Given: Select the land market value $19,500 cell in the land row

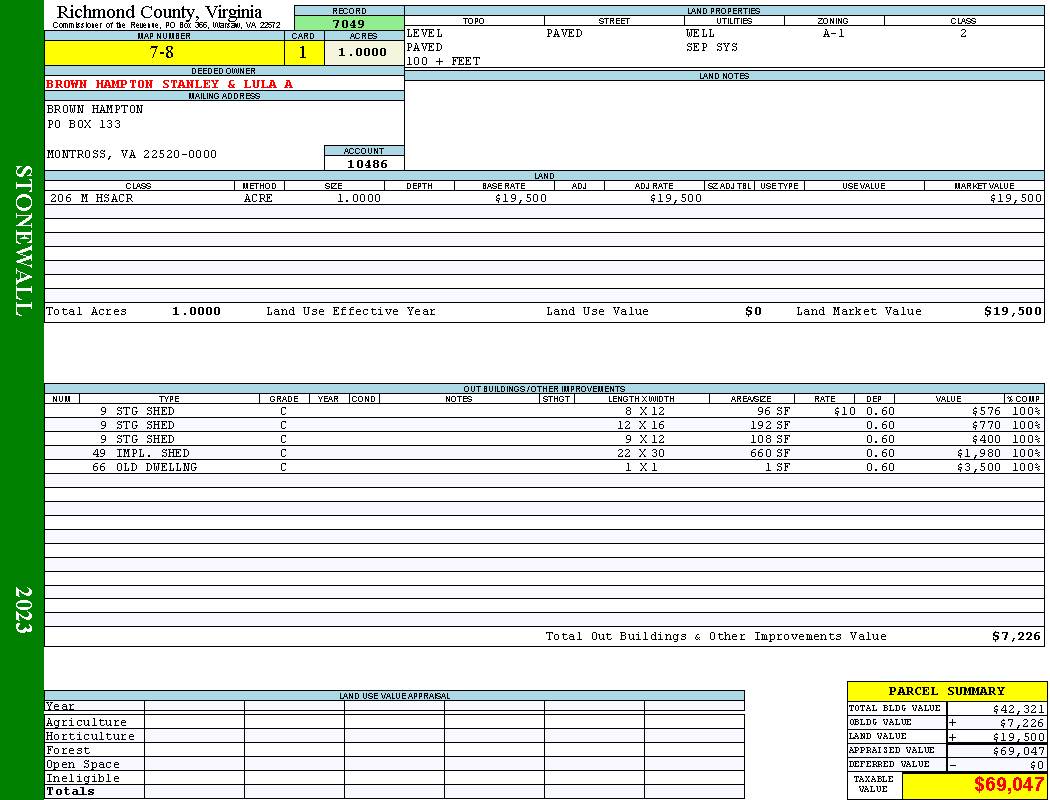Looking at the screenshot, I should (1016, 199).
